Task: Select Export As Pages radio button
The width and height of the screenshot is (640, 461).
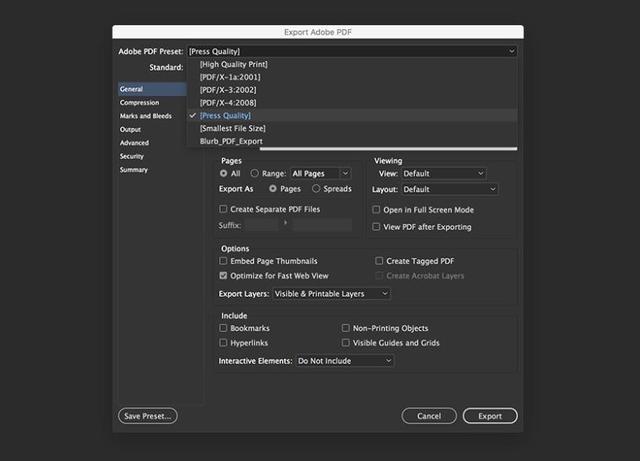Action: pyautogui.click(x=273, y=189)
